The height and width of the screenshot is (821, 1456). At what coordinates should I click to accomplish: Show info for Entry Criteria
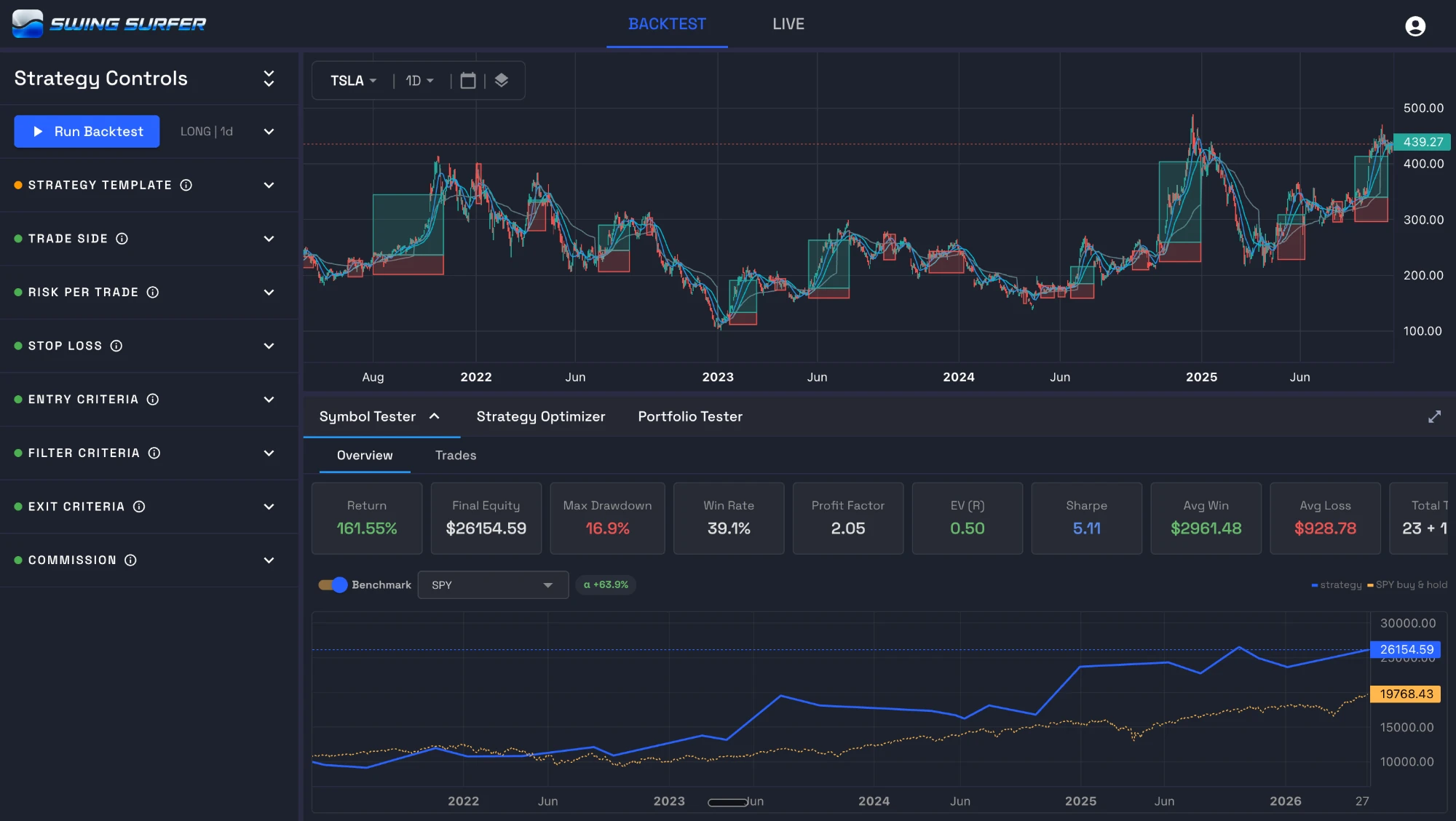153,399
